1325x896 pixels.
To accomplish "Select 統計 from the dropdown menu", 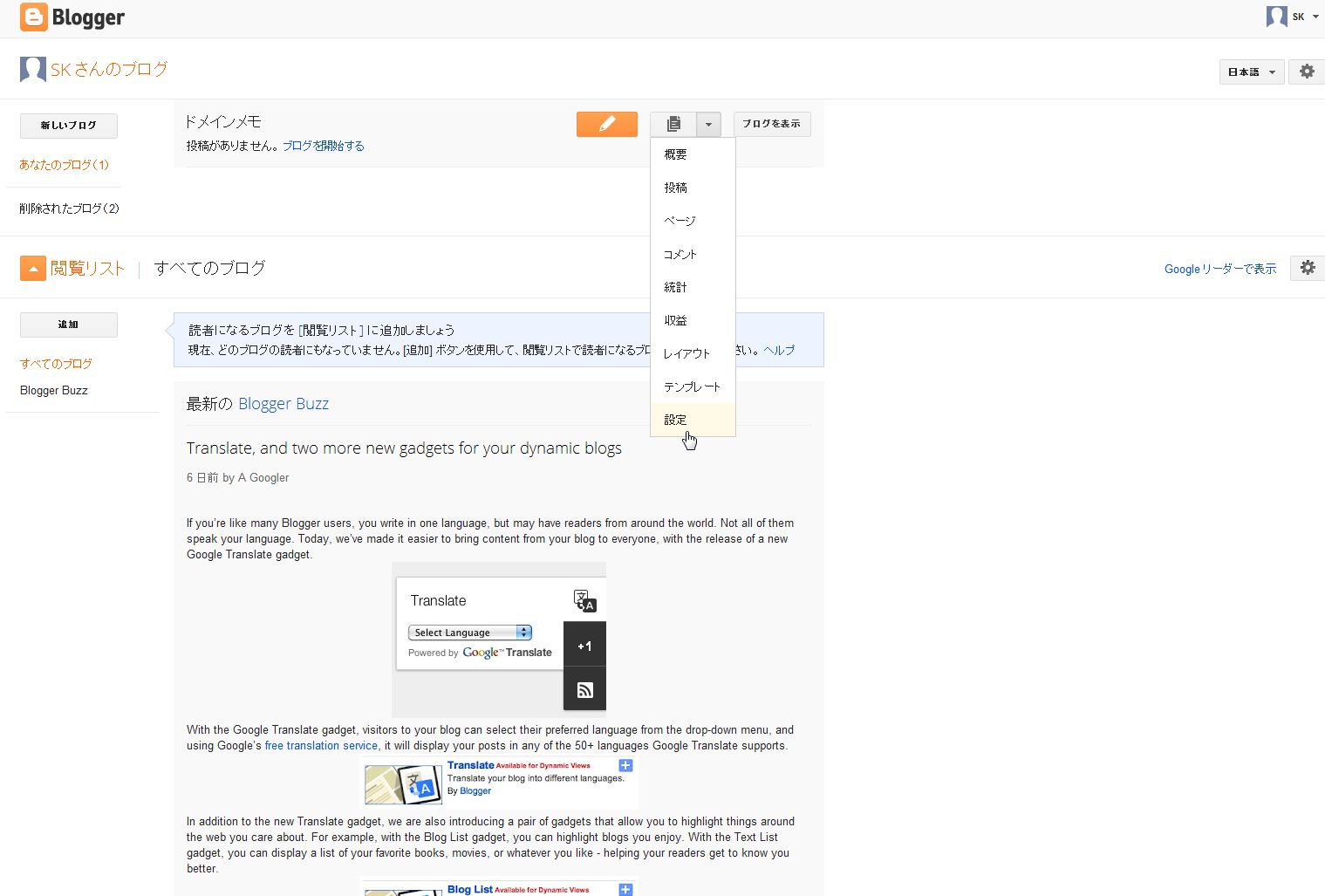I will pyautogui.click(x=693, y=287).
